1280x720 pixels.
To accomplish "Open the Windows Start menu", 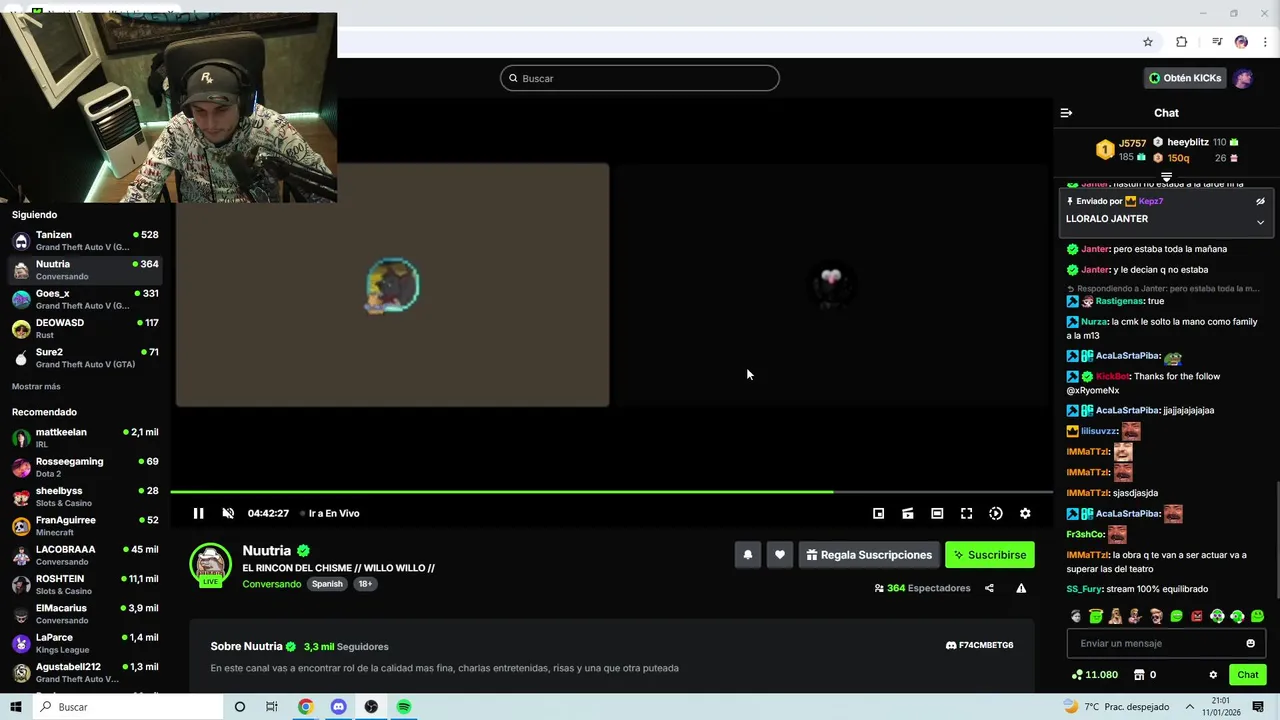I will (15, 707).
